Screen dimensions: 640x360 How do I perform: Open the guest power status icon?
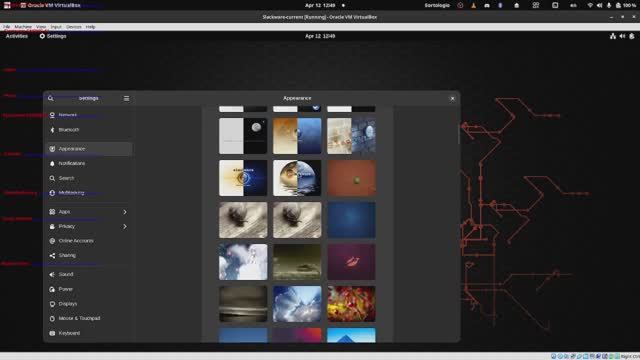point(632,36)
